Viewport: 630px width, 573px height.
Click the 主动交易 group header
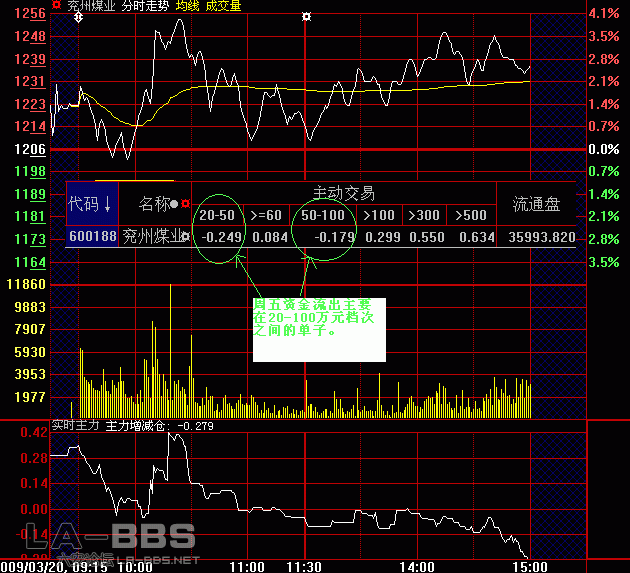[x=343, y=193]
